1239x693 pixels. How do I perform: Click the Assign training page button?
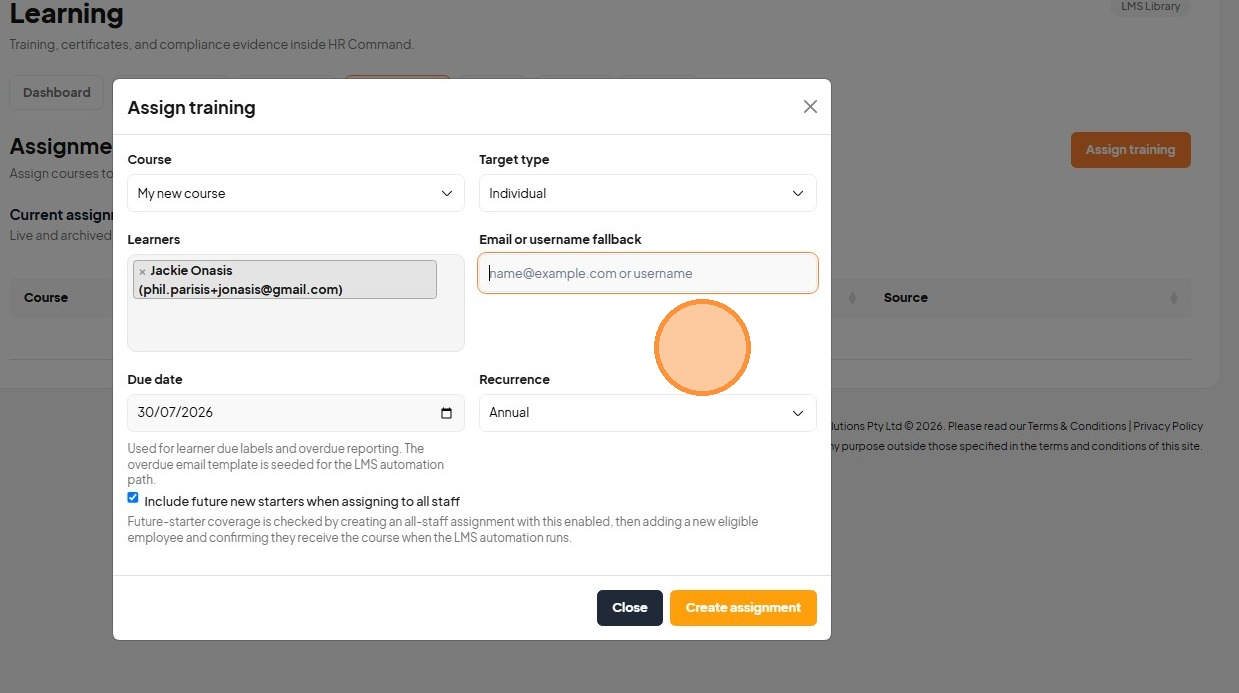click(x=1131, y=150)
